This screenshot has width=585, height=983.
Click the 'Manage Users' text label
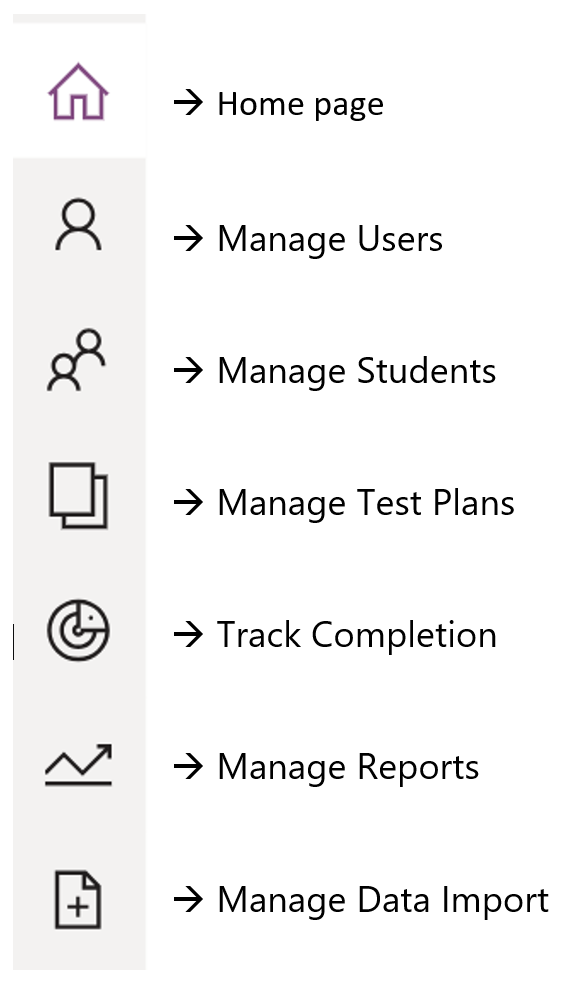(x=330, y=239)
